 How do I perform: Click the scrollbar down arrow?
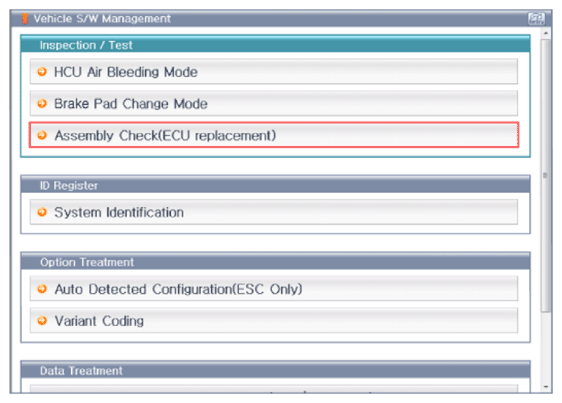click(x=546, y=387)
